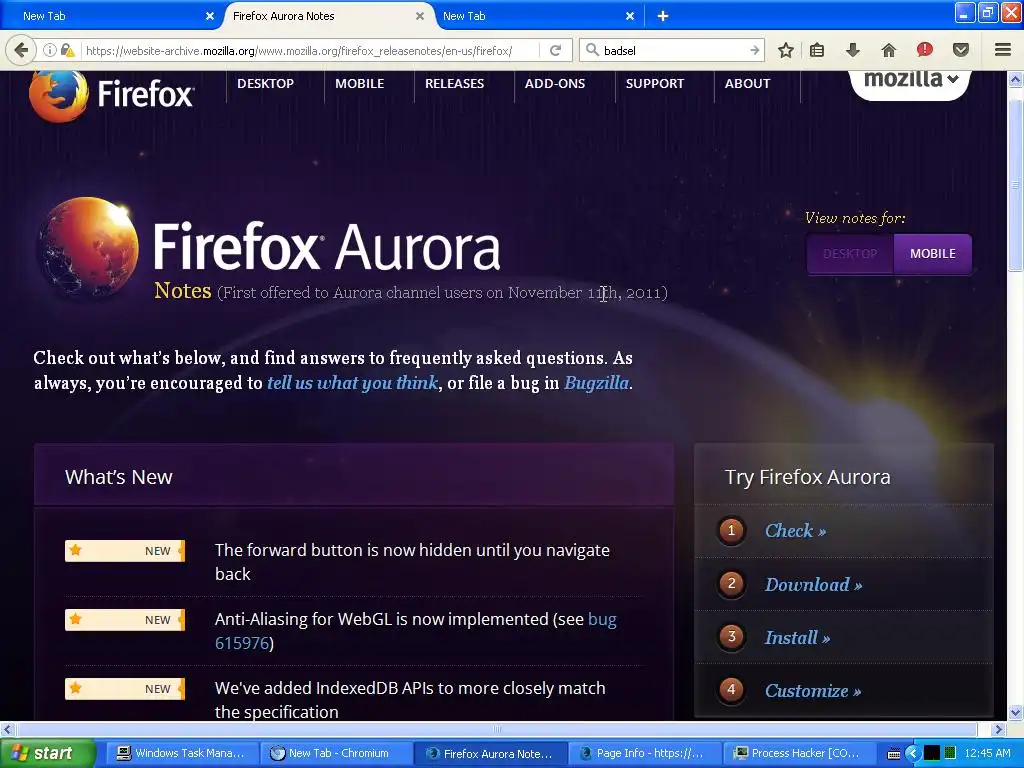Screen dimensions: 1024x768
Task: Open the Bugzilla link
Action: pyautogui.click(x=597, y=383)
